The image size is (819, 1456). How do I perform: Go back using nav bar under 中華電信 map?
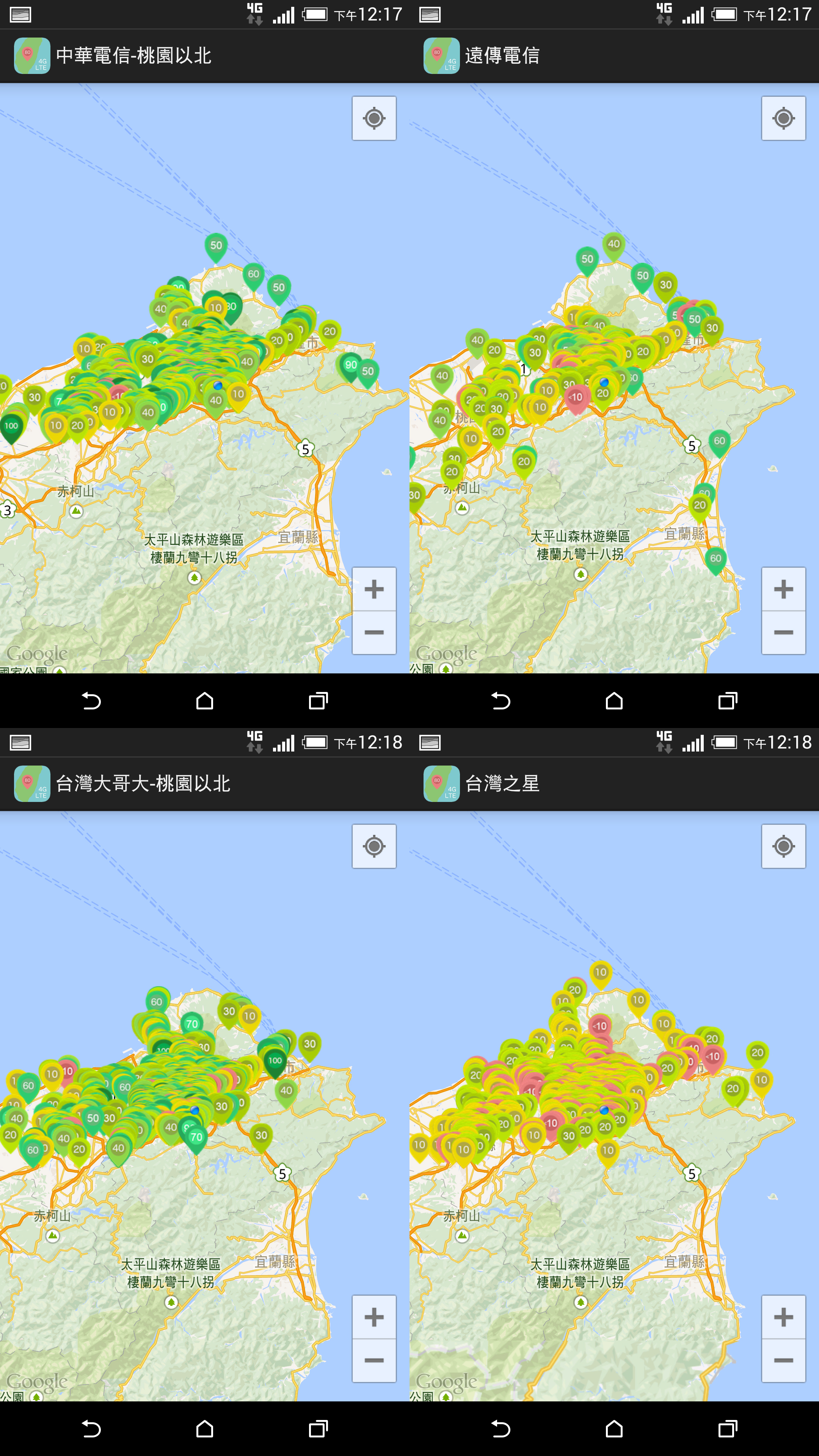coord(91,701)
